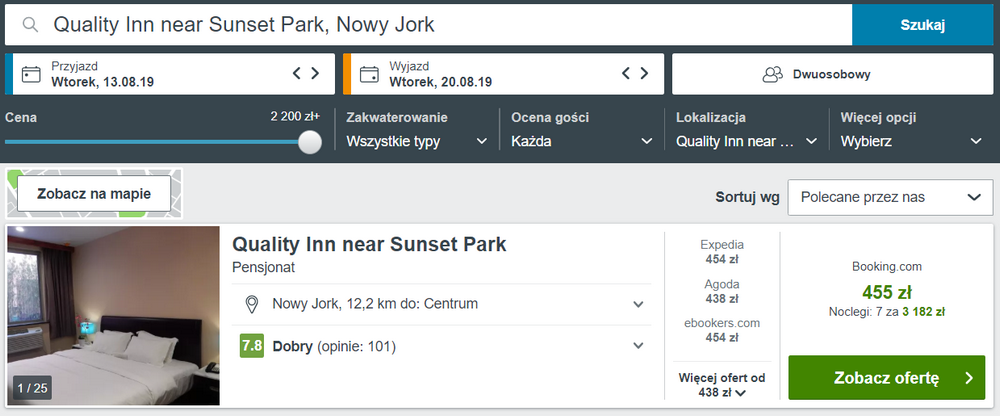Expand the Dobry reviews rating row
1000x416 pixels.
click(441, 346)
